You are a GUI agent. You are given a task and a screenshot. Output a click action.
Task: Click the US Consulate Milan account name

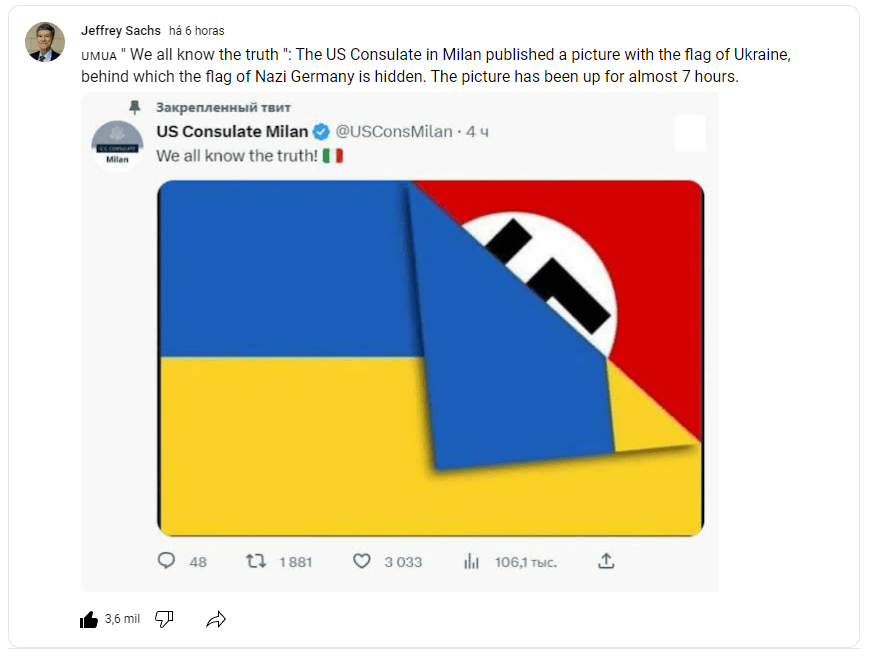click(x=232, y=131)
